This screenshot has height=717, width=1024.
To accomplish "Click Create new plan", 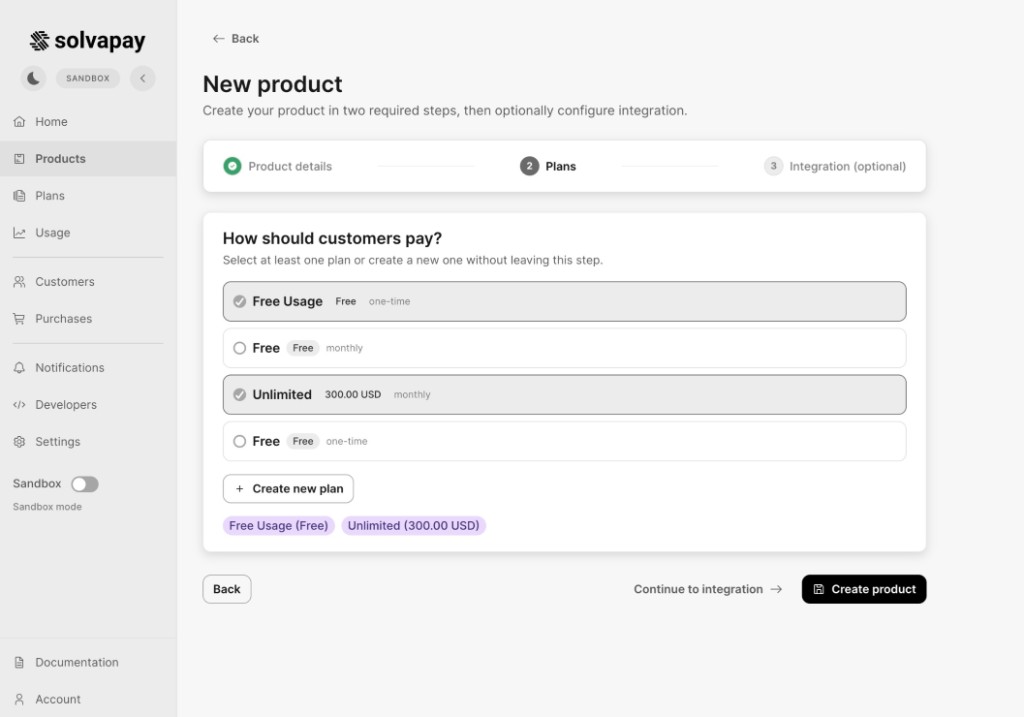I will point(288,488).
